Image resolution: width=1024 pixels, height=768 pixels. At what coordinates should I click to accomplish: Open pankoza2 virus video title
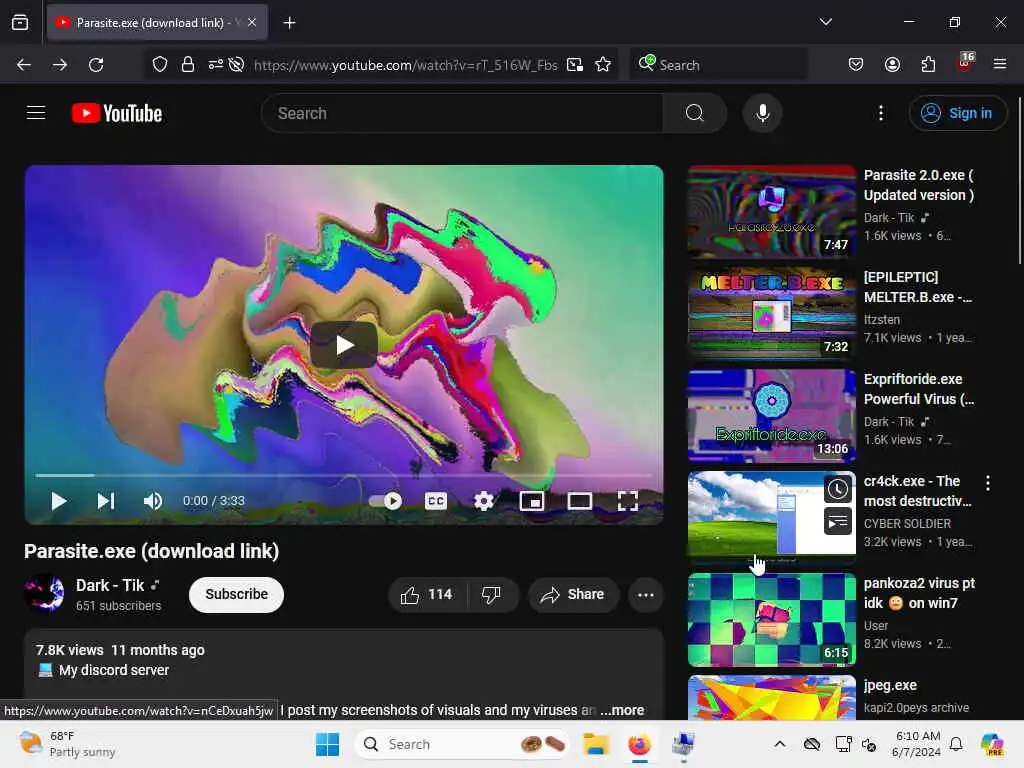click(x=919, y=593)
